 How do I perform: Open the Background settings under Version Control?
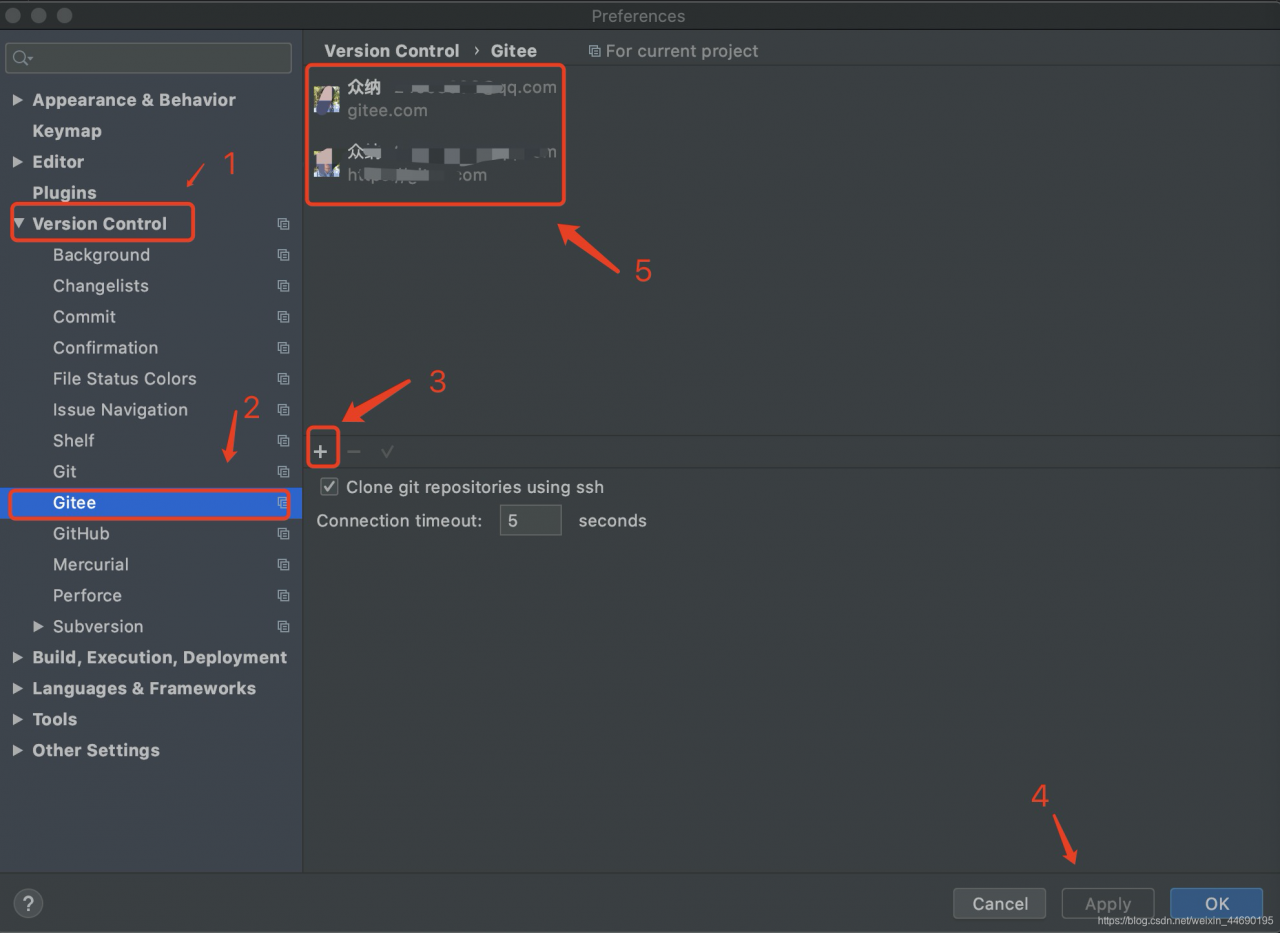[101, 255]
